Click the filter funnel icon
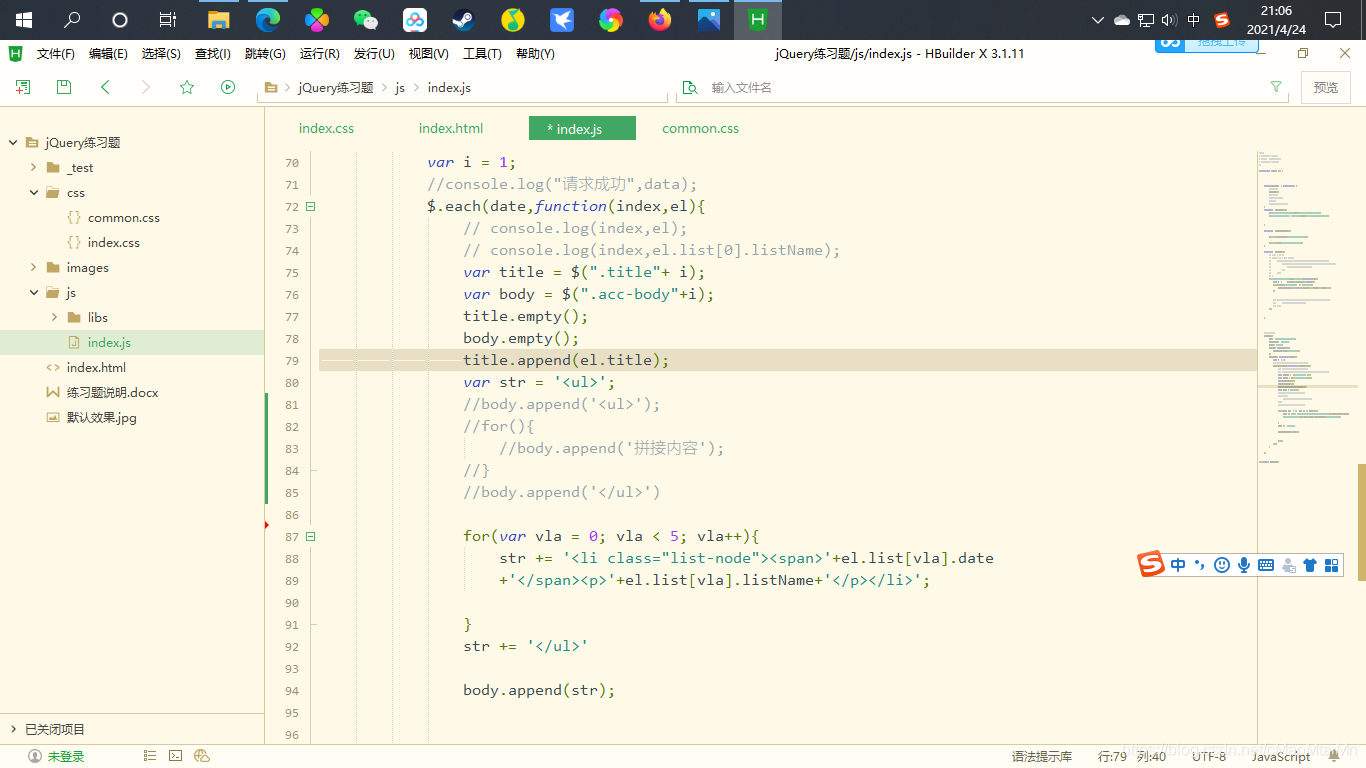This screenshot has width=1366, height=768. pos(1276,87)
